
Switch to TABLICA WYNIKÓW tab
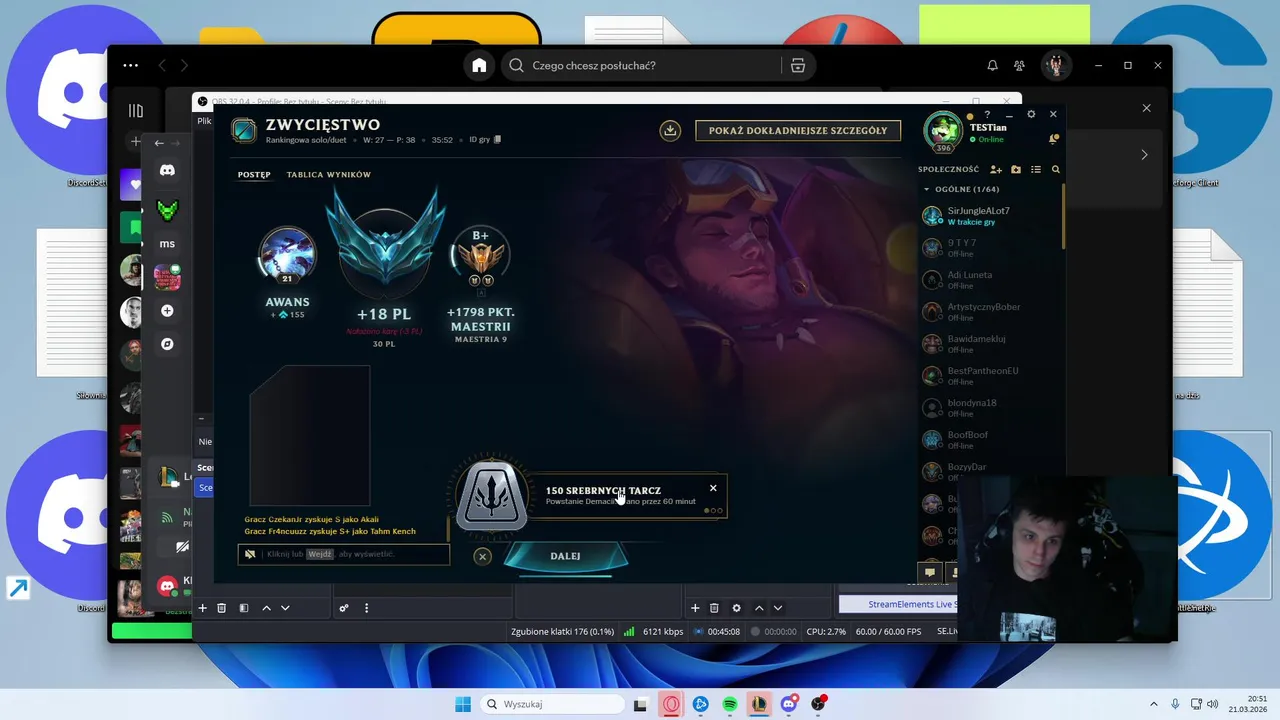tap(329, 175)
